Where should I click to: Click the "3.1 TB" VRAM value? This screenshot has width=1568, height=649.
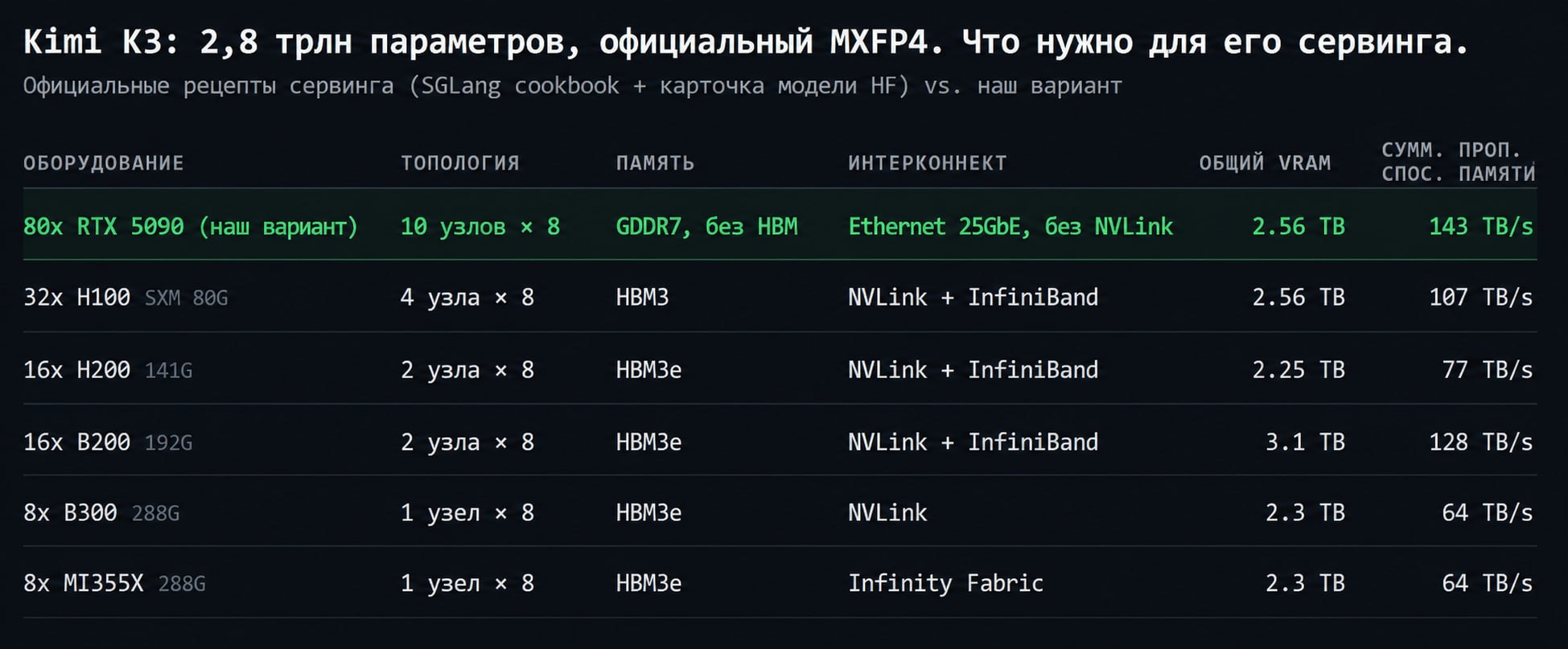[x=1305, y=442]
